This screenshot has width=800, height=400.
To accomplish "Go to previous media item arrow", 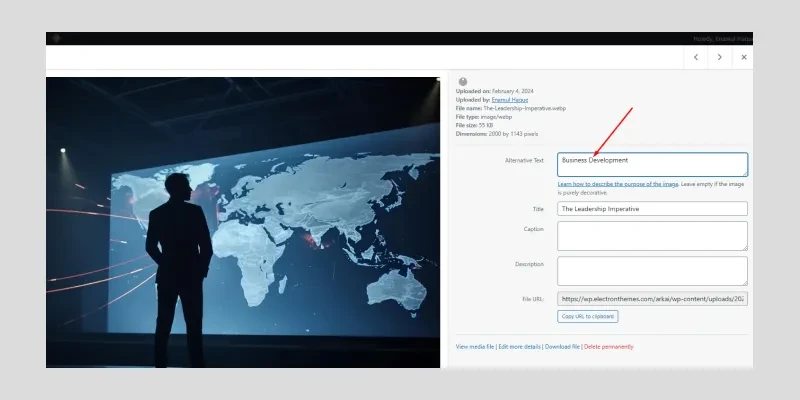I will coord(695,57).
